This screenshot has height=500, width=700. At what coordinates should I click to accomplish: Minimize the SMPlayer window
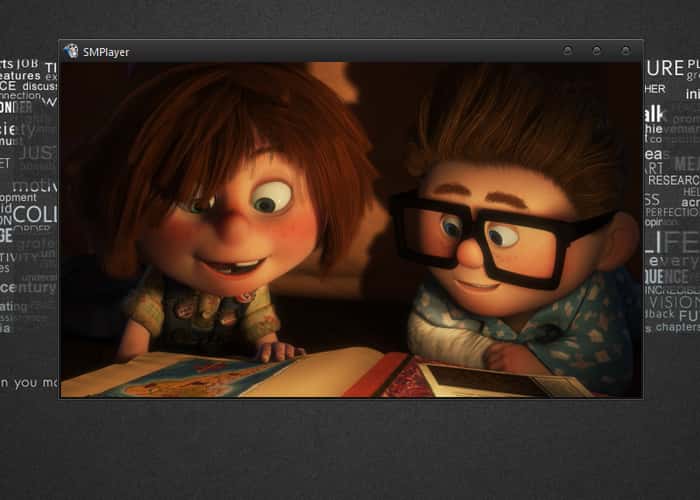(x=567, y=51)
